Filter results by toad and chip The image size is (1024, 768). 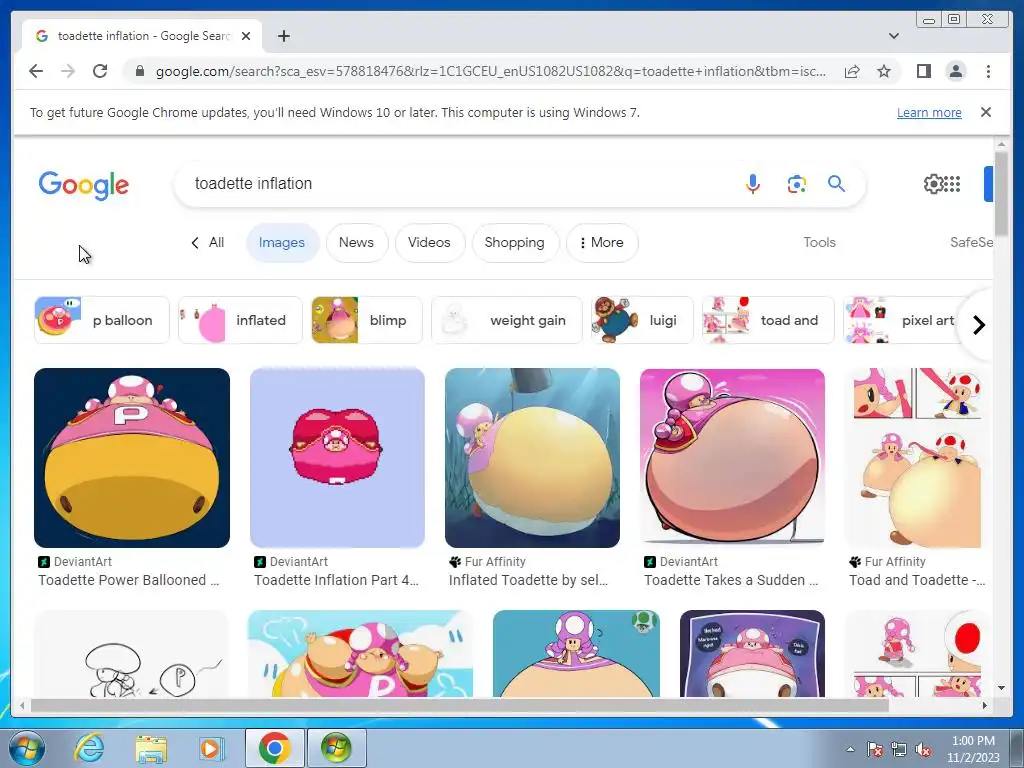(x=768, y=320)
